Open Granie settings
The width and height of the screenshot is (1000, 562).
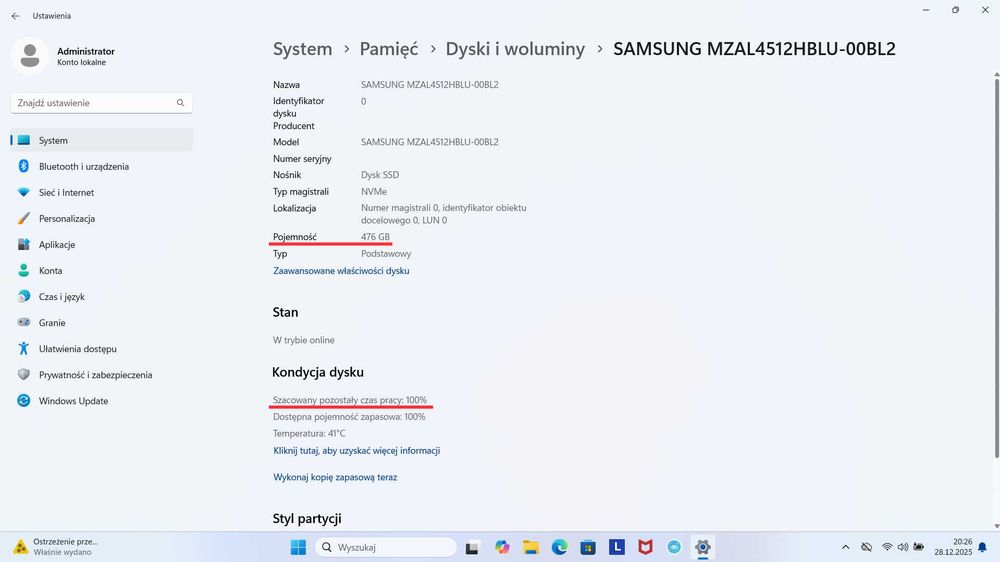click(101, 323)
